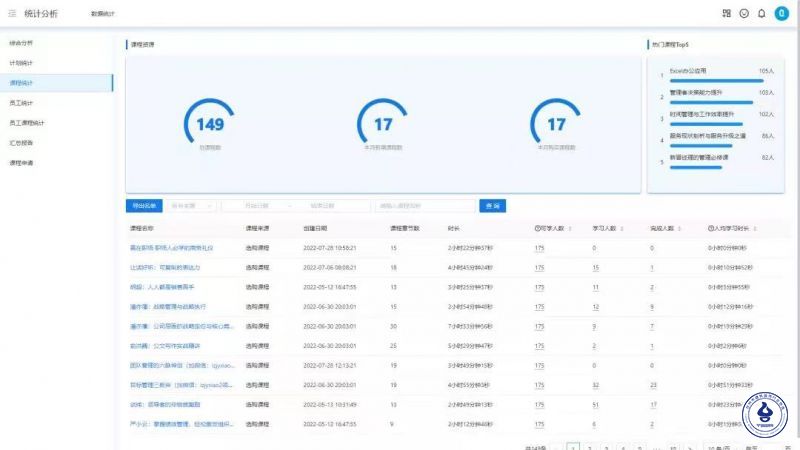Click 175 in the 2022-07-28 10:58:21 row
This screenshot has width=800, height=450.
click(x=539, y=248)
